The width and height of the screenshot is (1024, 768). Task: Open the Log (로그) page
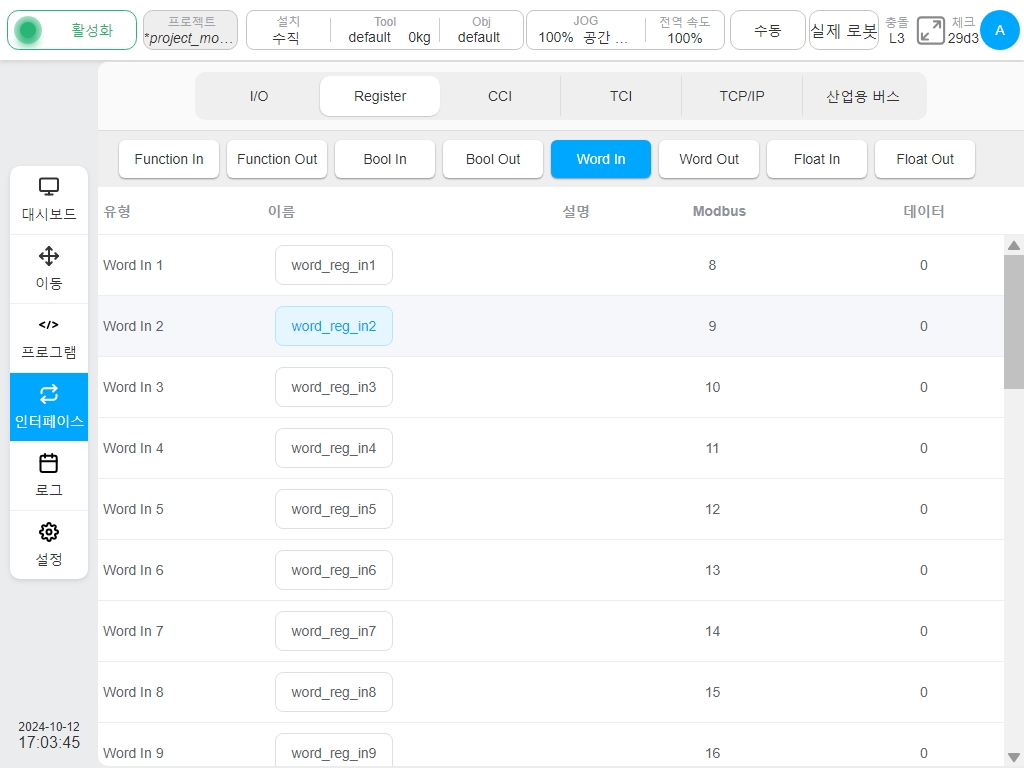click(x=49, y=476)
